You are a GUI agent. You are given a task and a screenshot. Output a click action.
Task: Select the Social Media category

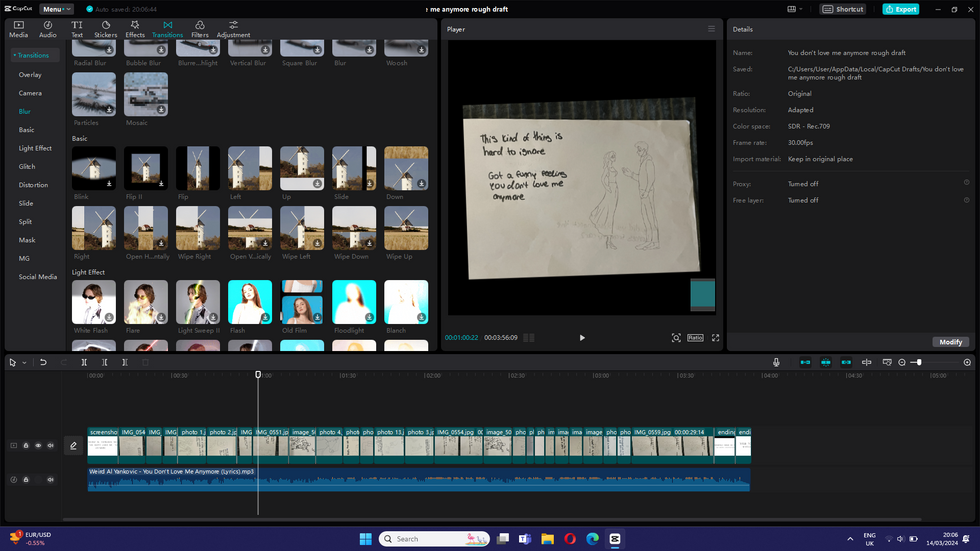click(x=38, y=277)
